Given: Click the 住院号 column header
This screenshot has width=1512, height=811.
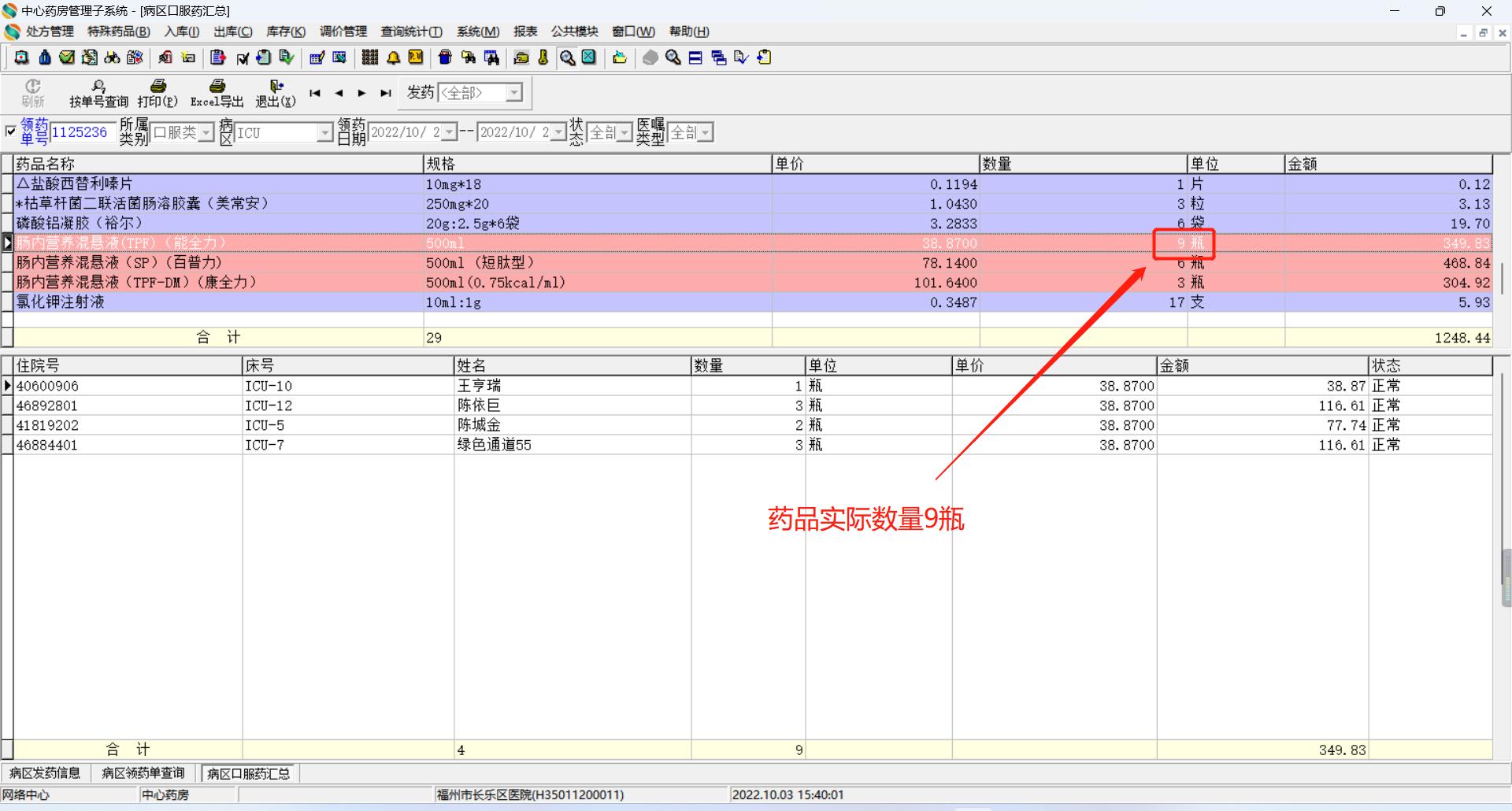Looking at the screenshot, I should pyautogui.click(x=128, y=365).
